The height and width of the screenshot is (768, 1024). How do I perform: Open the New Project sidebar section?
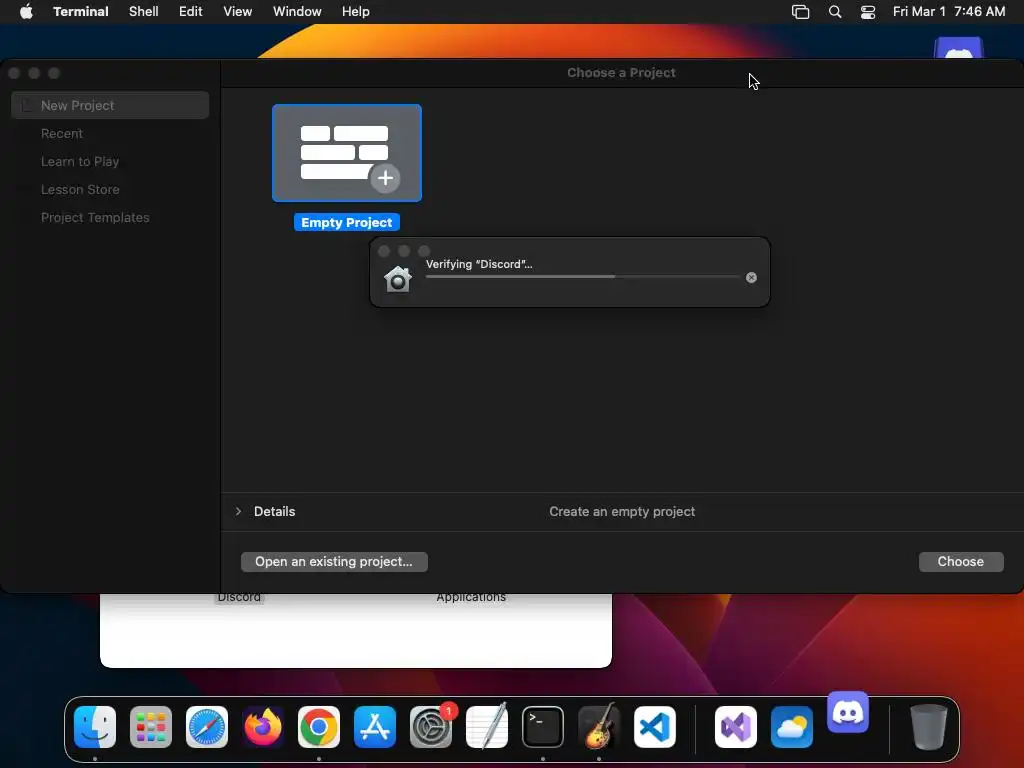pos(110,105)
